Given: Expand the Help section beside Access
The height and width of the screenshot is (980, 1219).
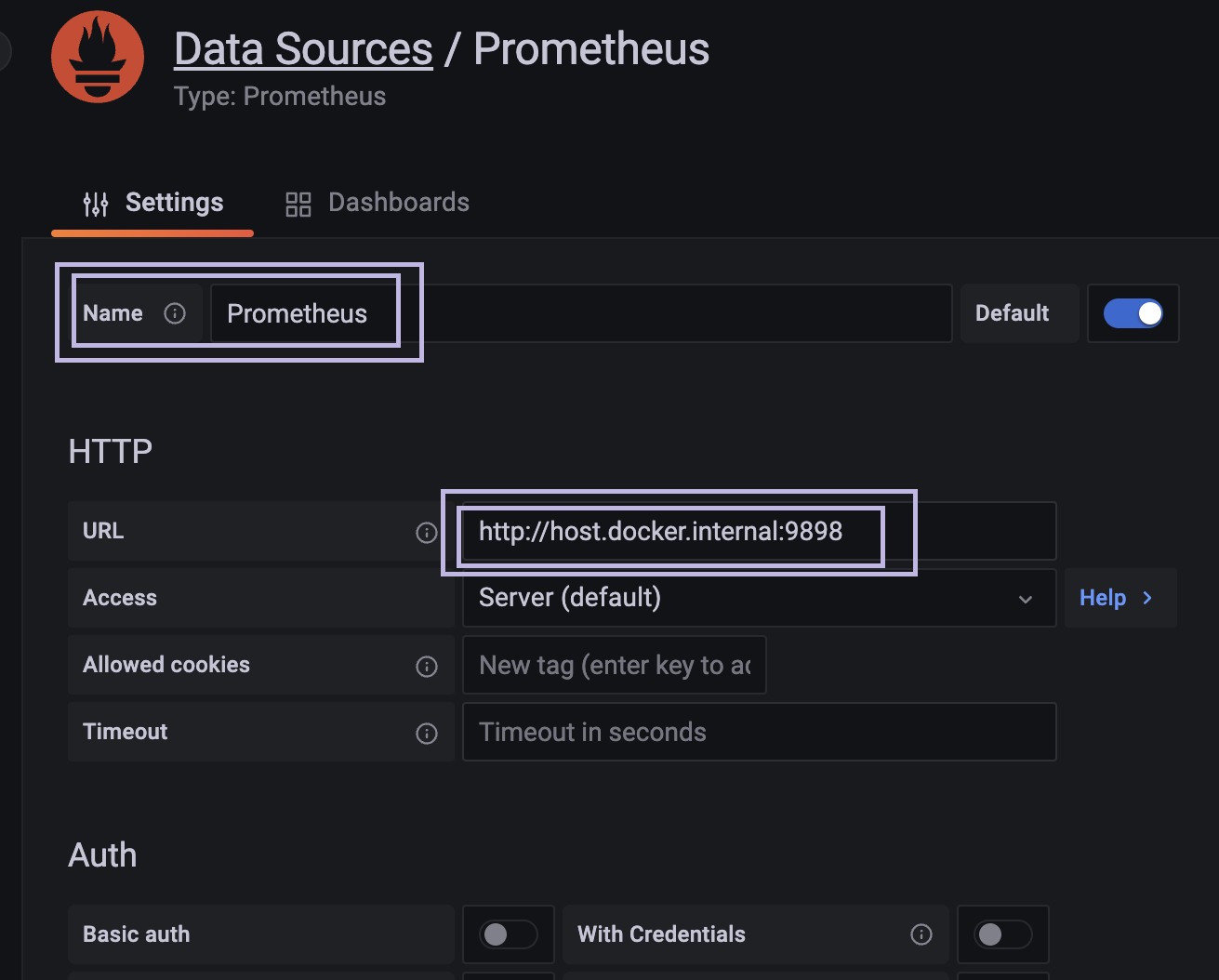Looking at the screenshot, I should click(x=1120, y=598).
